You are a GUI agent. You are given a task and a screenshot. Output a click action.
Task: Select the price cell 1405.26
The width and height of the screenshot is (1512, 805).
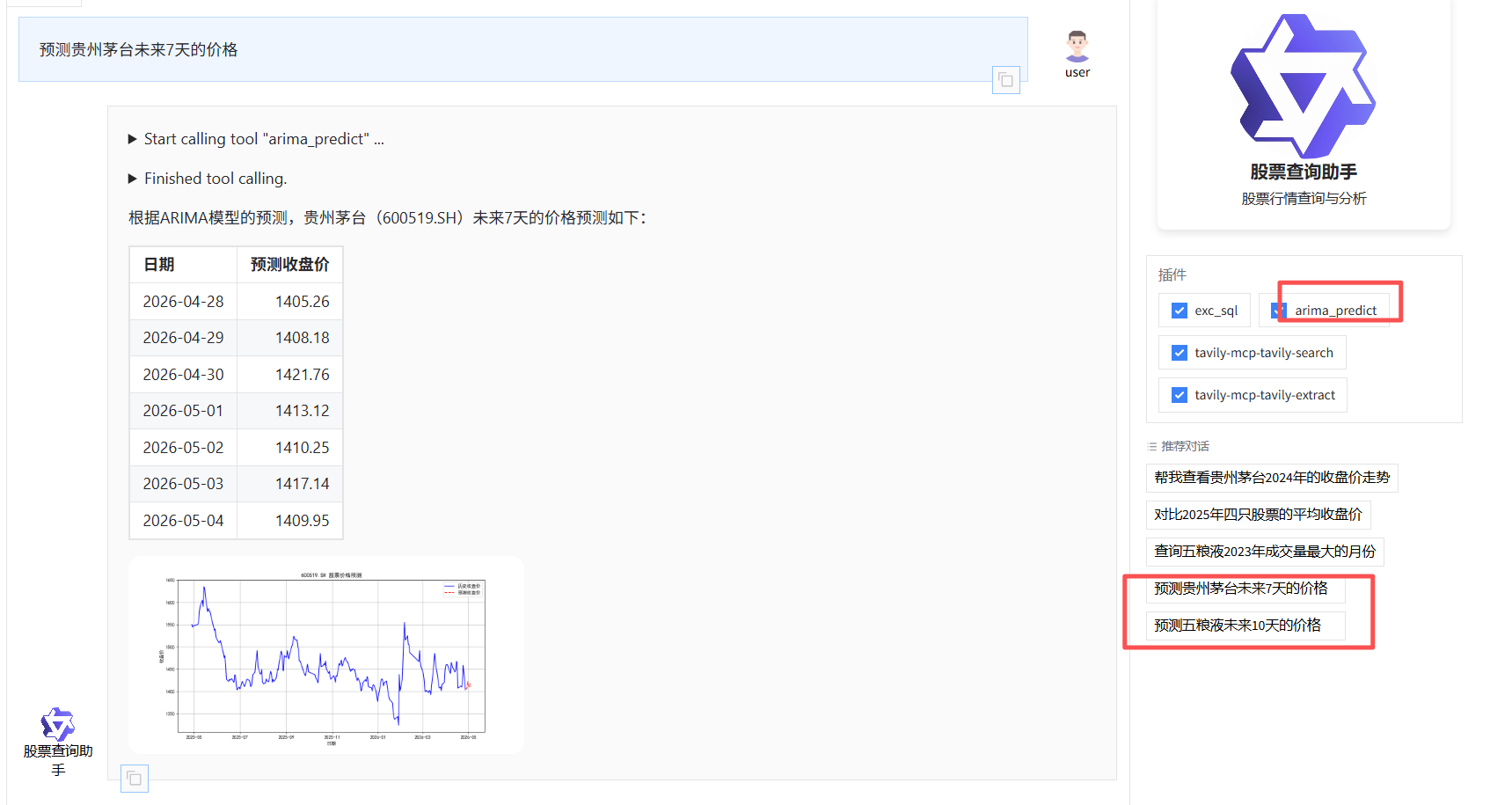point(289,302)
